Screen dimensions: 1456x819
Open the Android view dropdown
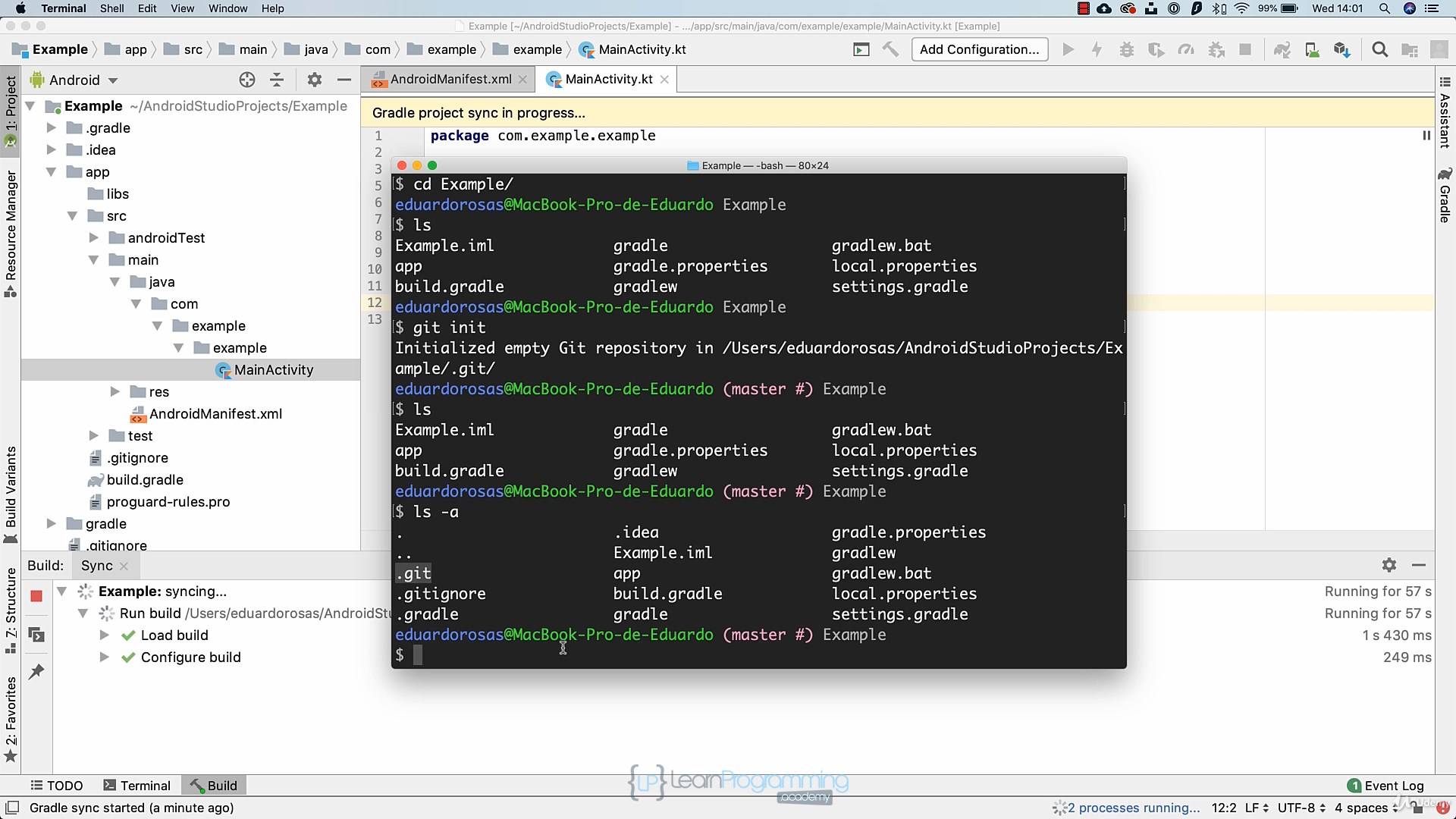74,80
